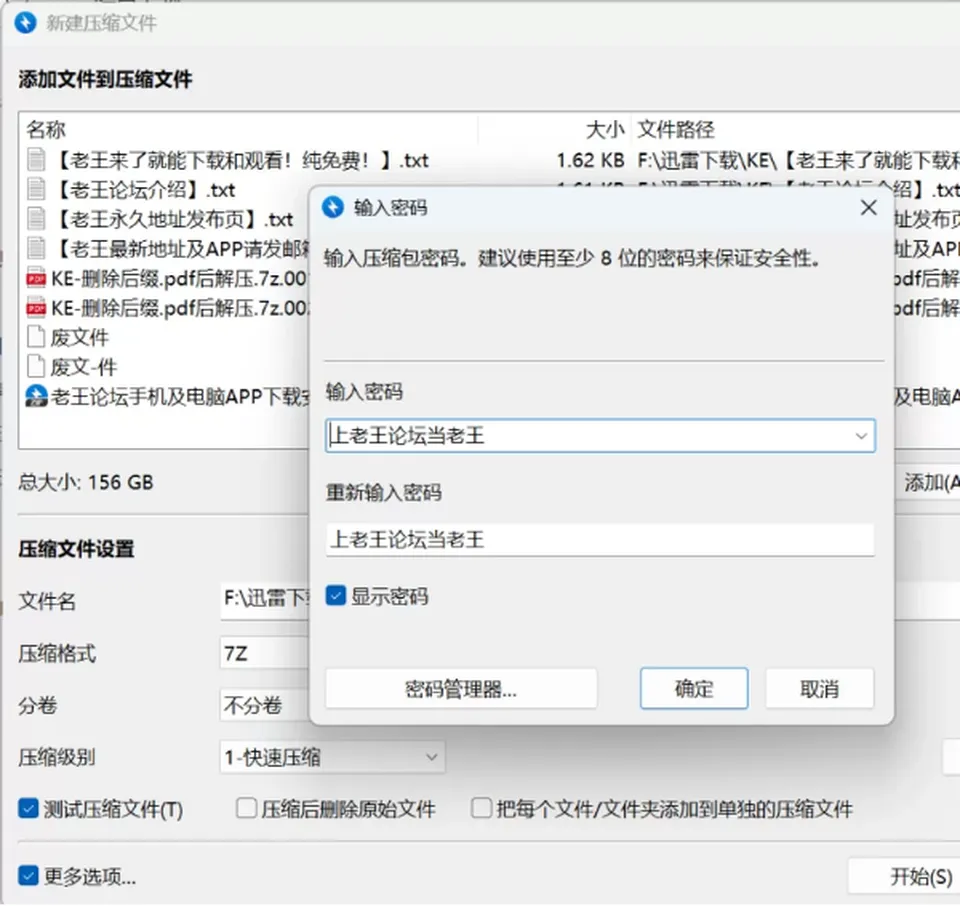This screenshot has height=906, width=960.
Task: Uncheck the 显示密码 checkbox
Action: 336,596
